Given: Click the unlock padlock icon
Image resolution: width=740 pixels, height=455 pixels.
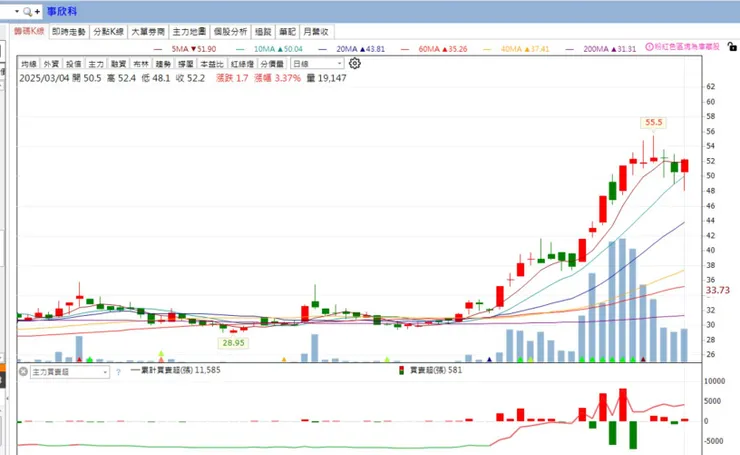Looking at the screenshot, I should [x=732, y=47].
